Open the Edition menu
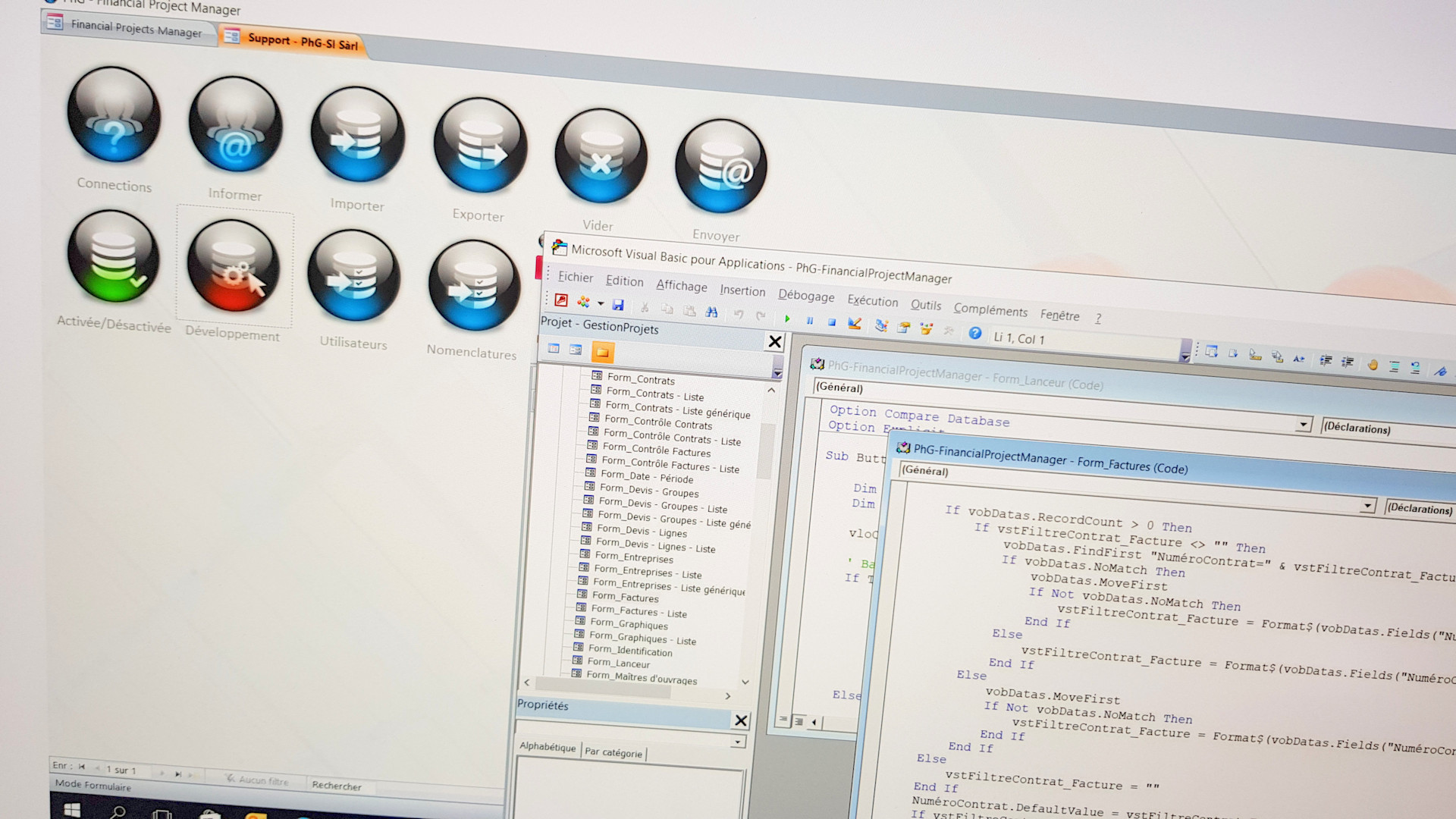Viewport: 1456px width, 819px height. (x=624, y=281)
